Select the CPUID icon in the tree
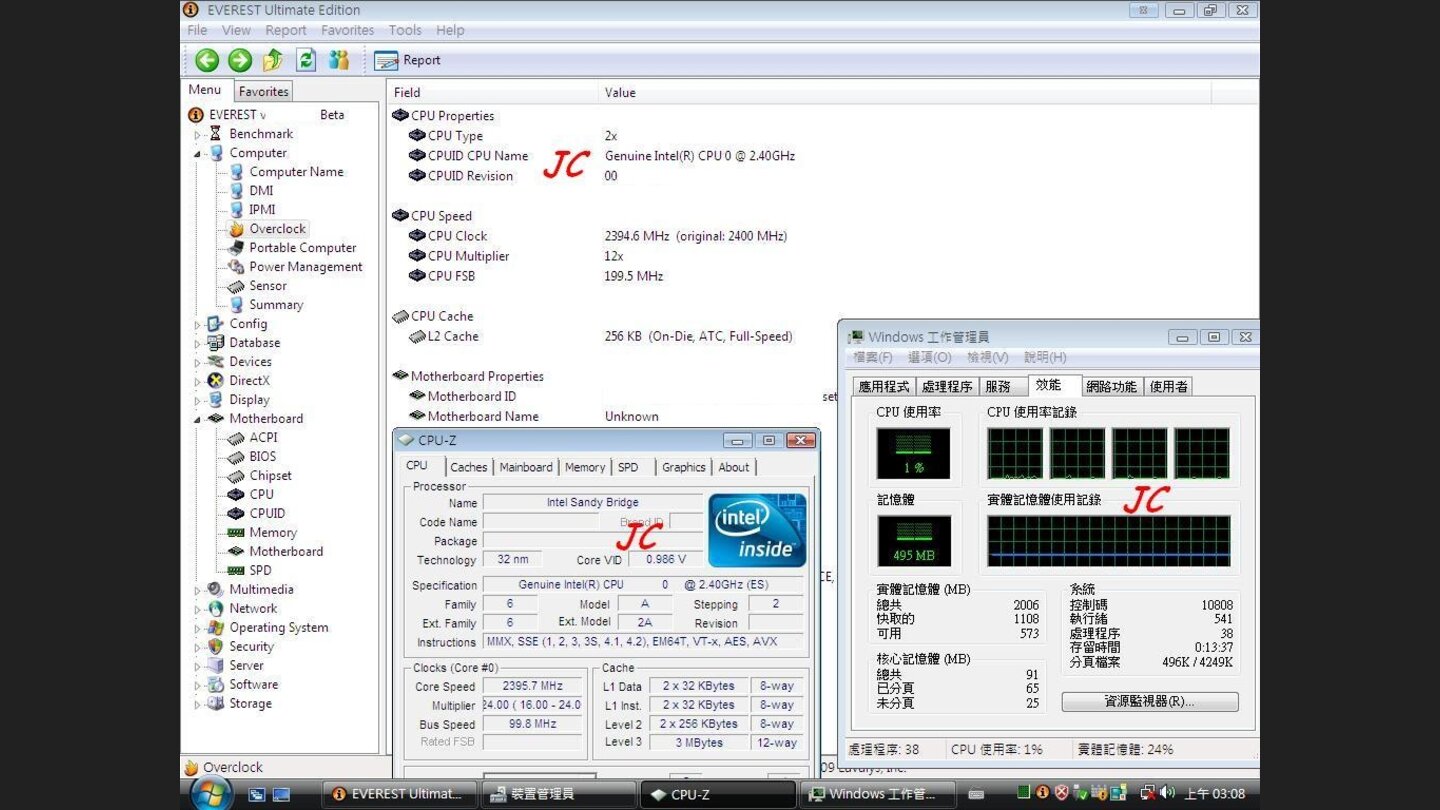The height and width of the screenshot is (810, 1440). (x=236, y=514)
